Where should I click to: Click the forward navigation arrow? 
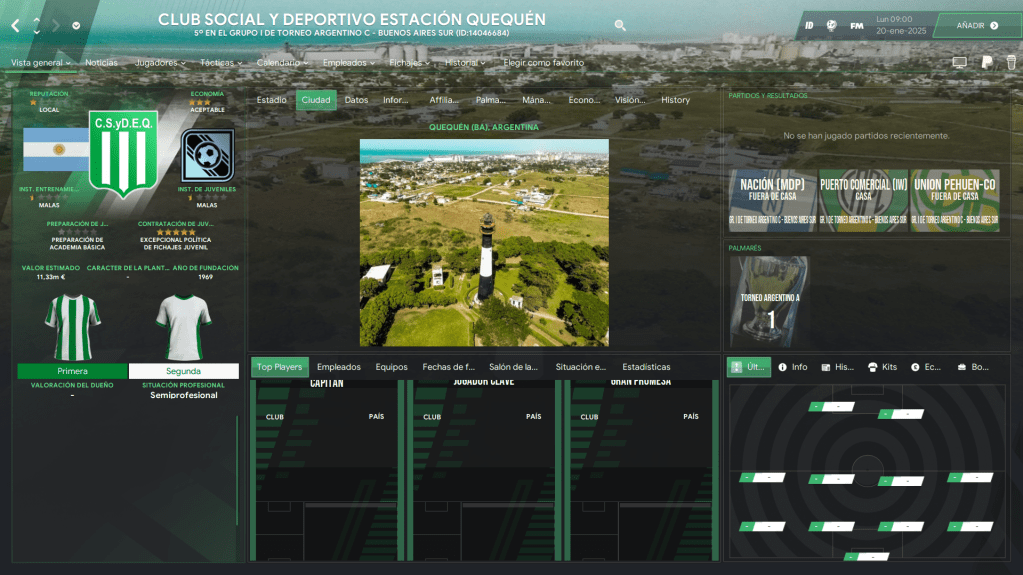57,25
